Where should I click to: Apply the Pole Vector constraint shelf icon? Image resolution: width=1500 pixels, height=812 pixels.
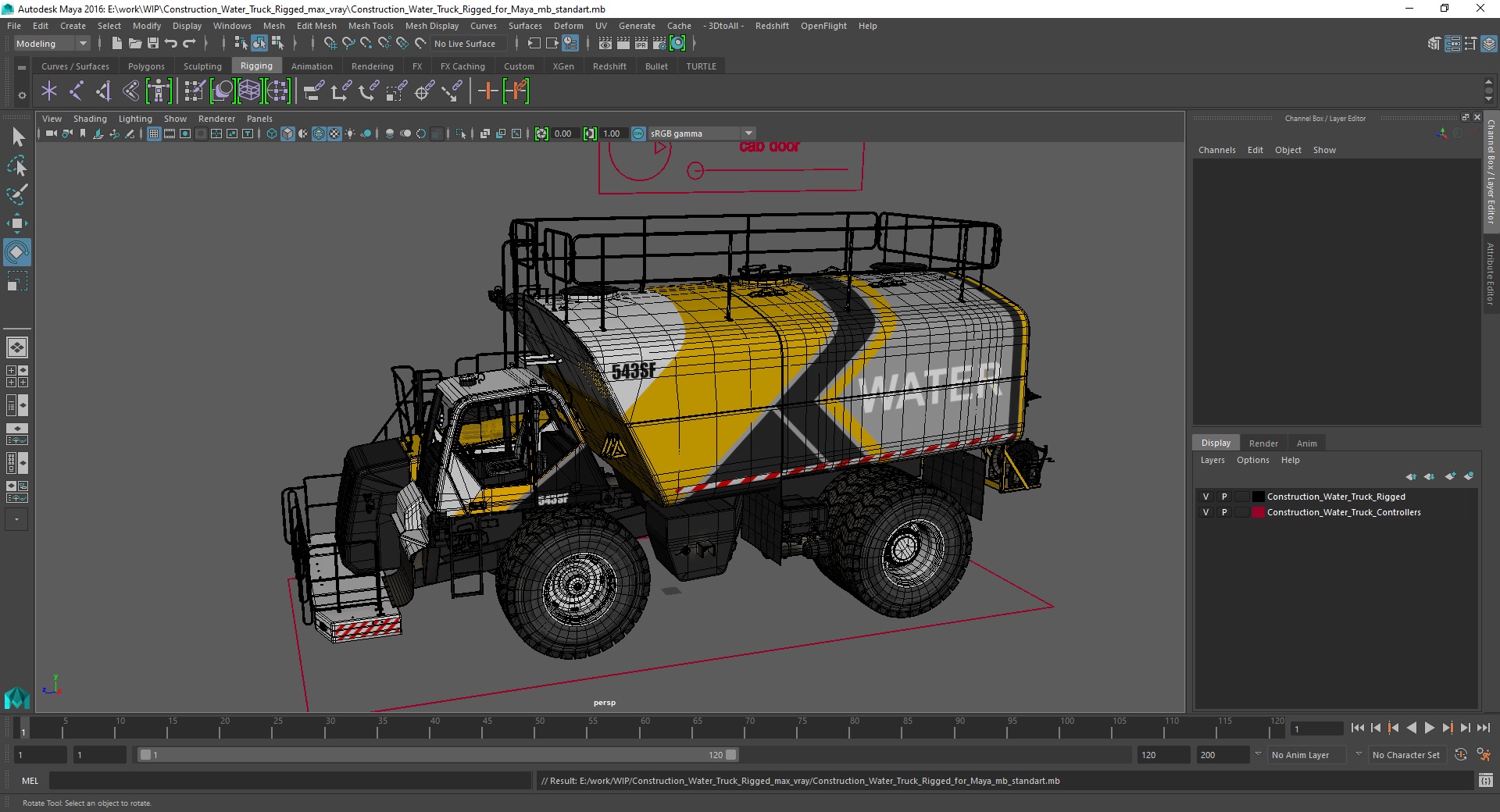tap(452, 91)
